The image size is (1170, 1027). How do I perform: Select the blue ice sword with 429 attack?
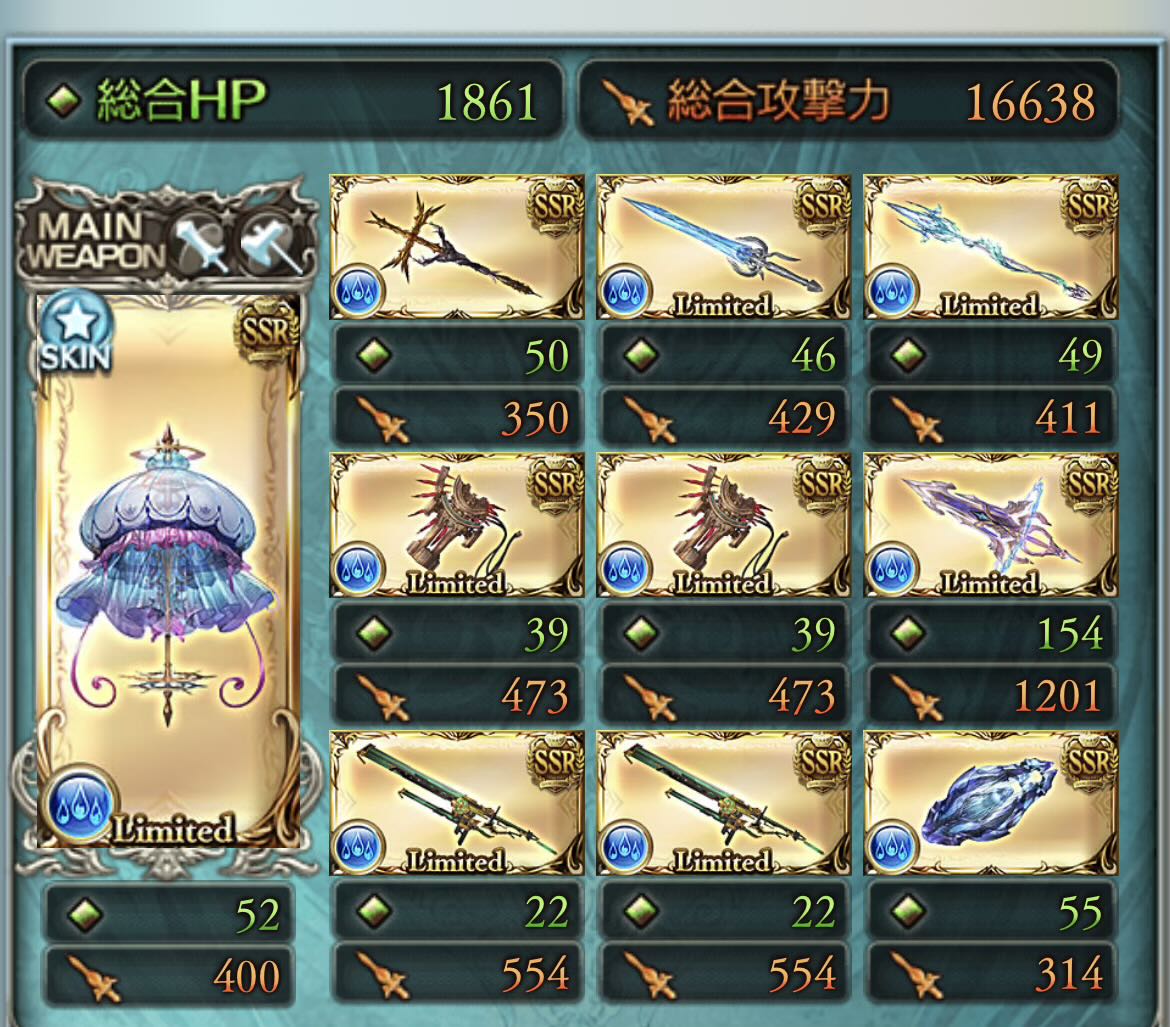[x=724, y=248]
